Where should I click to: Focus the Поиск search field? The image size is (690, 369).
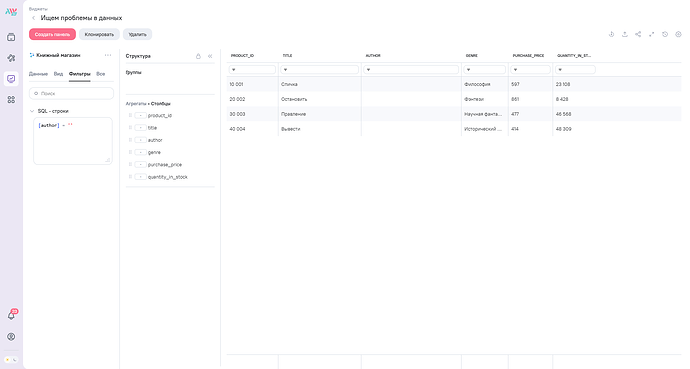pos(71,93)
